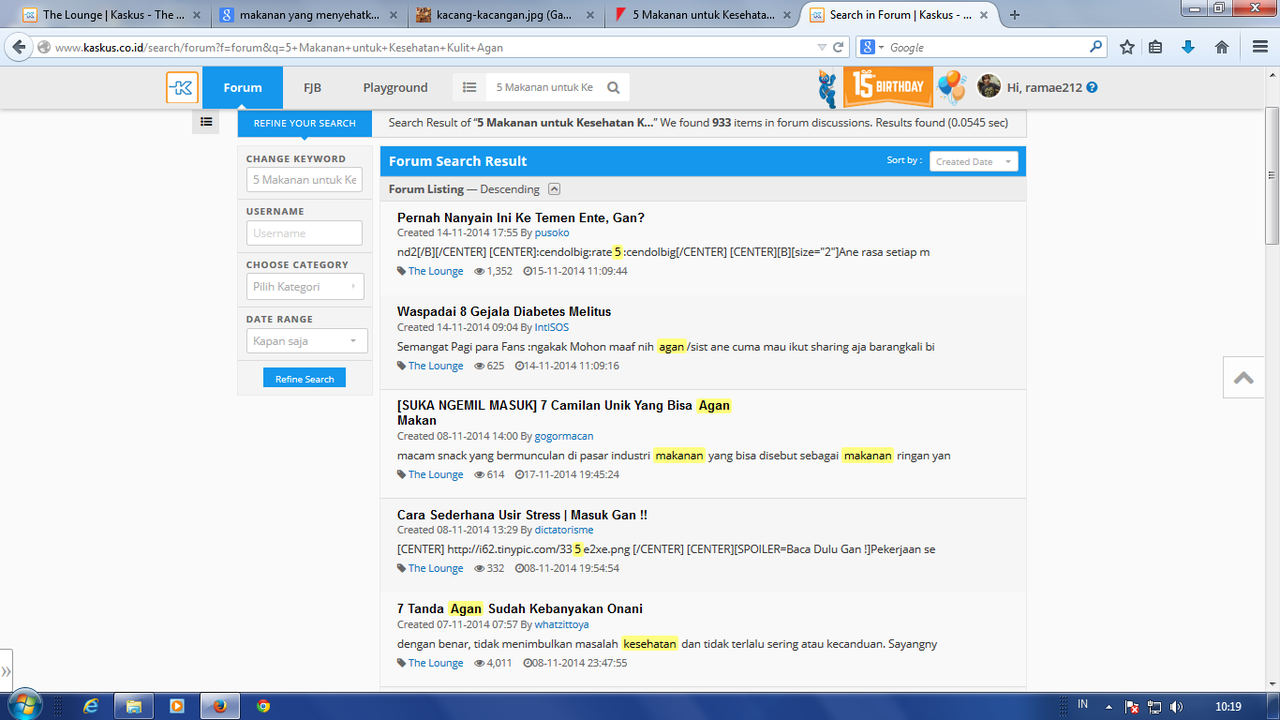1280x720 pixels.
Task: Open thread 7 Camilan Unik Yang Bisa Agan Makan
Action: point(564,413)
